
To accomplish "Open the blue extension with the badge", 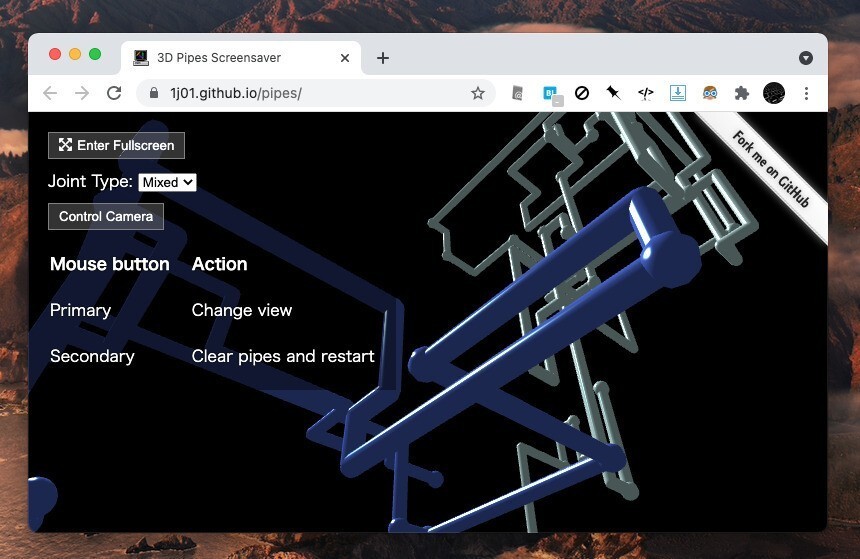I will tap(551, 94).
